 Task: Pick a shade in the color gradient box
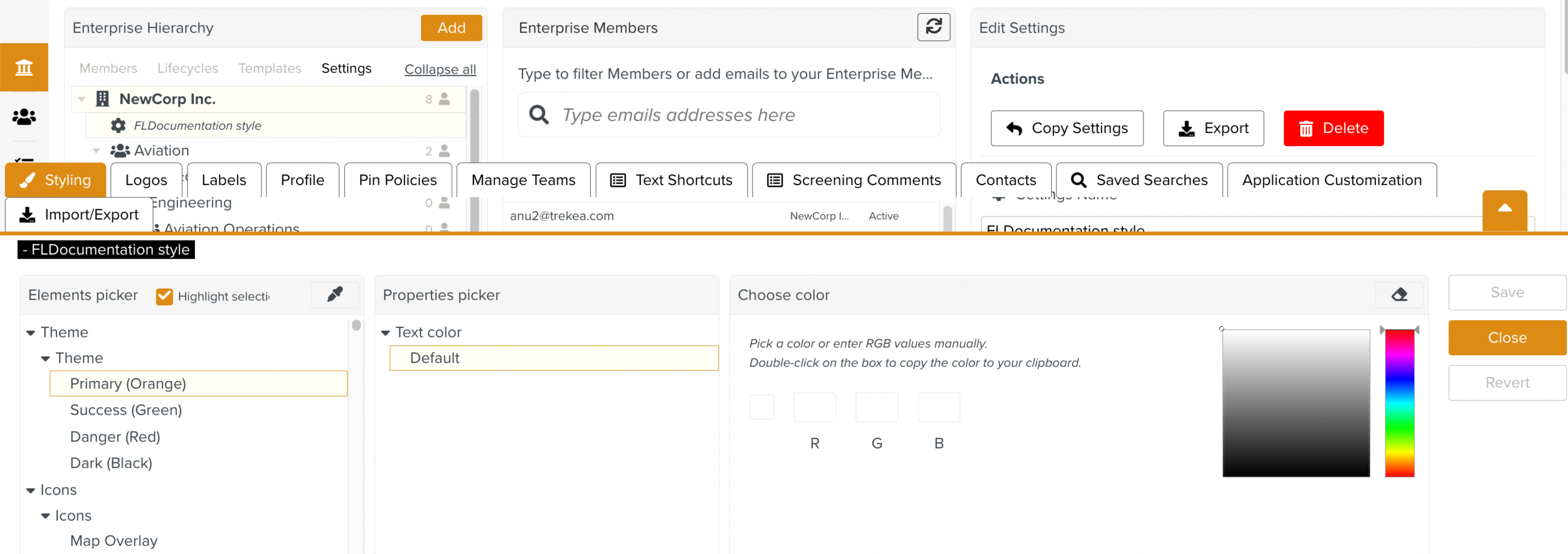coord(1296,403)
